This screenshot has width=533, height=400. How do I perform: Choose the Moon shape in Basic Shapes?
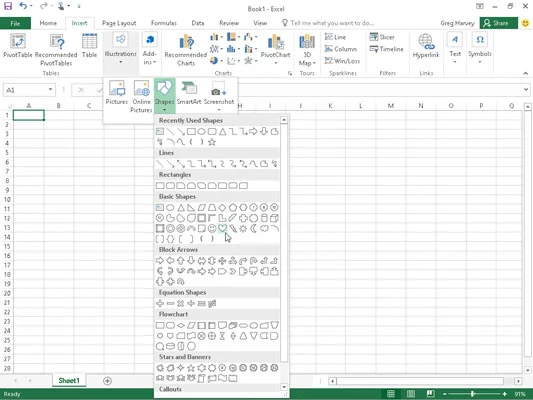254,228
